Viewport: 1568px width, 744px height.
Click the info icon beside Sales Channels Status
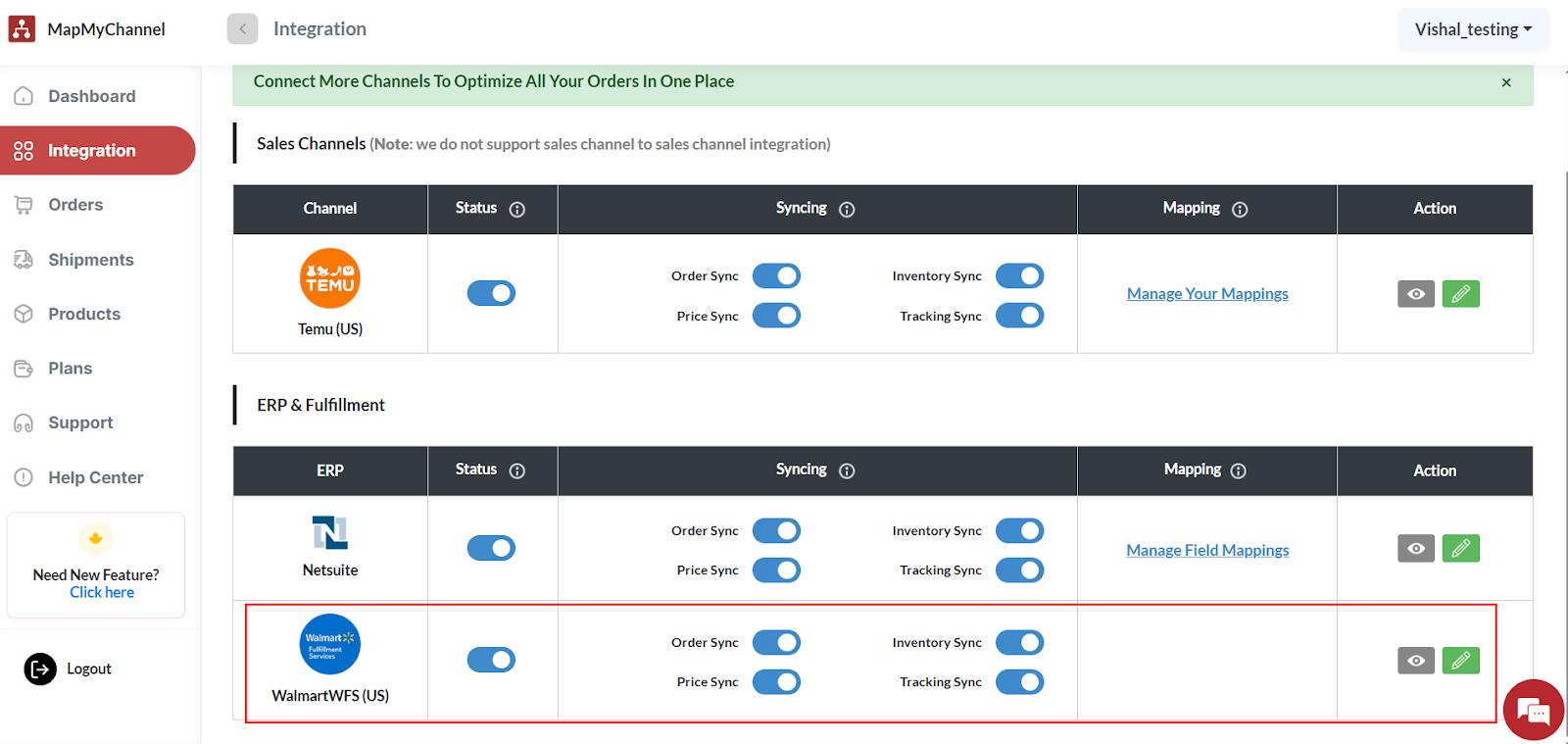[x=517, y=209]
